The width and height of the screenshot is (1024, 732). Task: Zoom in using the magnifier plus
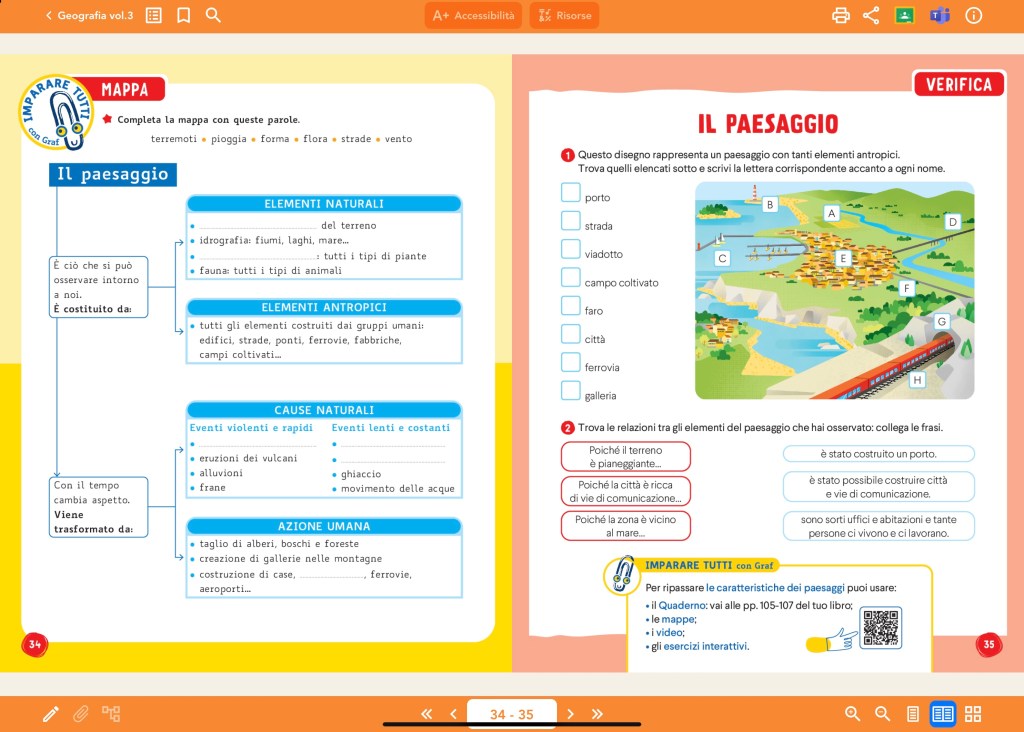click(x=853, y=713)
